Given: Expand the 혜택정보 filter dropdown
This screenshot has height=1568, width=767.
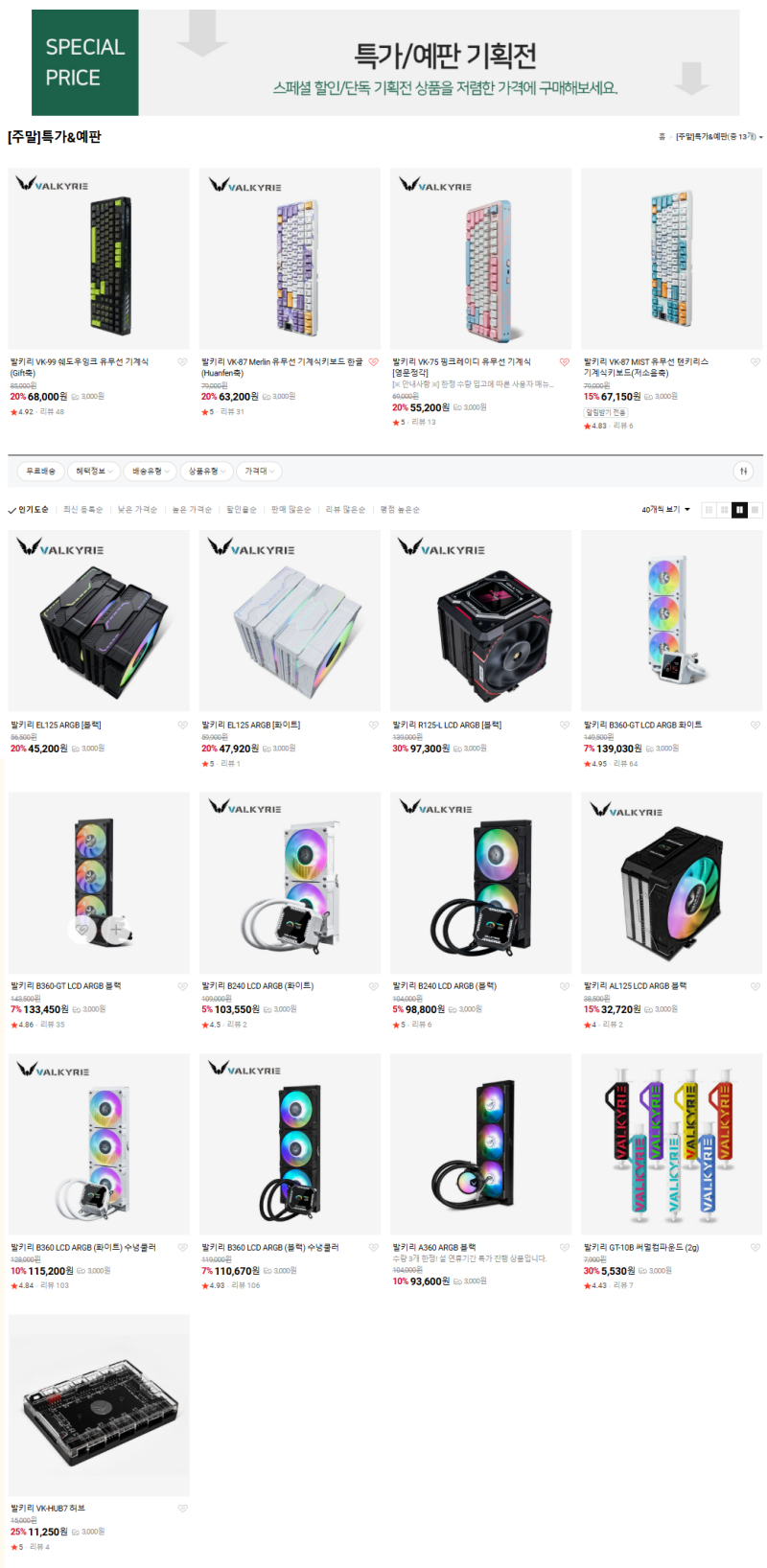Looking at the screenshot, I should pyautogui.click(x=94, y=472).
